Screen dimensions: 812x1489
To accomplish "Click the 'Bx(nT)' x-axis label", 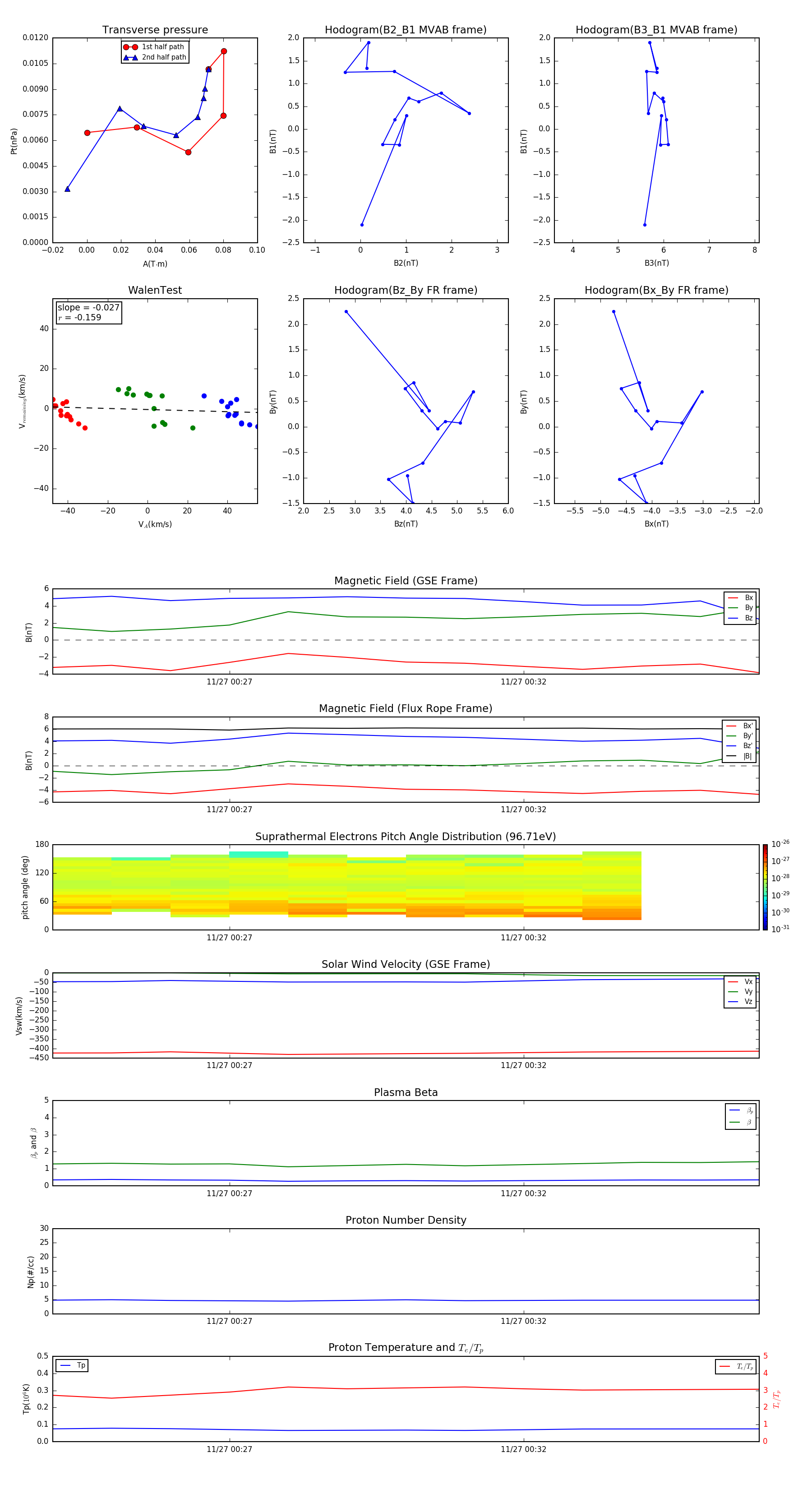I will [x=656, y=524].
